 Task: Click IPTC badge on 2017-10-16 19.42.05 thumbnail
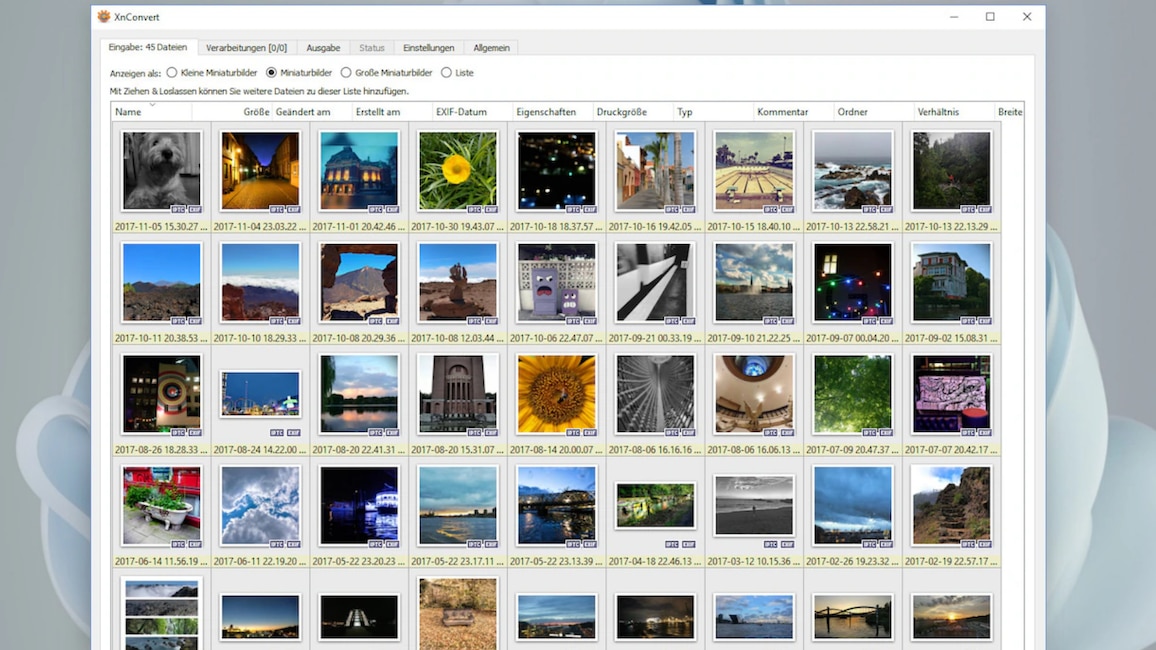click(672, 209)
